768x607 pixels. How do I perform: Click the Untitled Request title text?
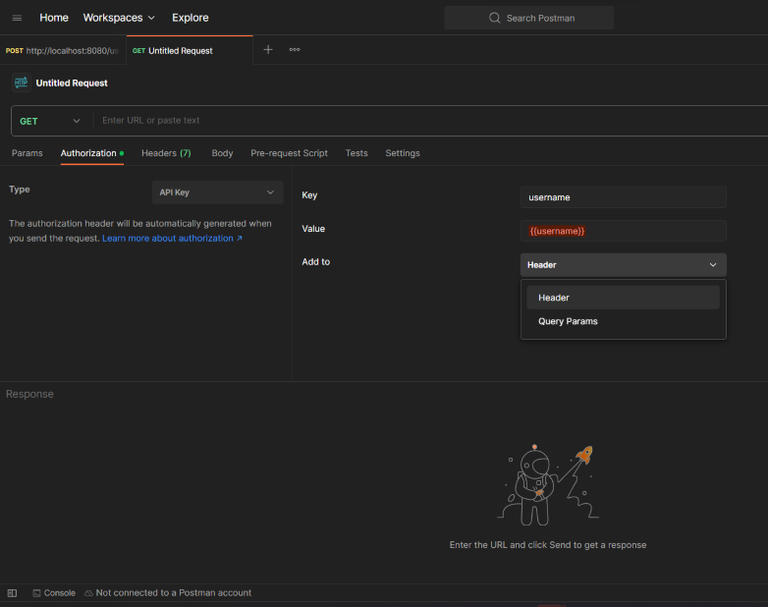72,83
